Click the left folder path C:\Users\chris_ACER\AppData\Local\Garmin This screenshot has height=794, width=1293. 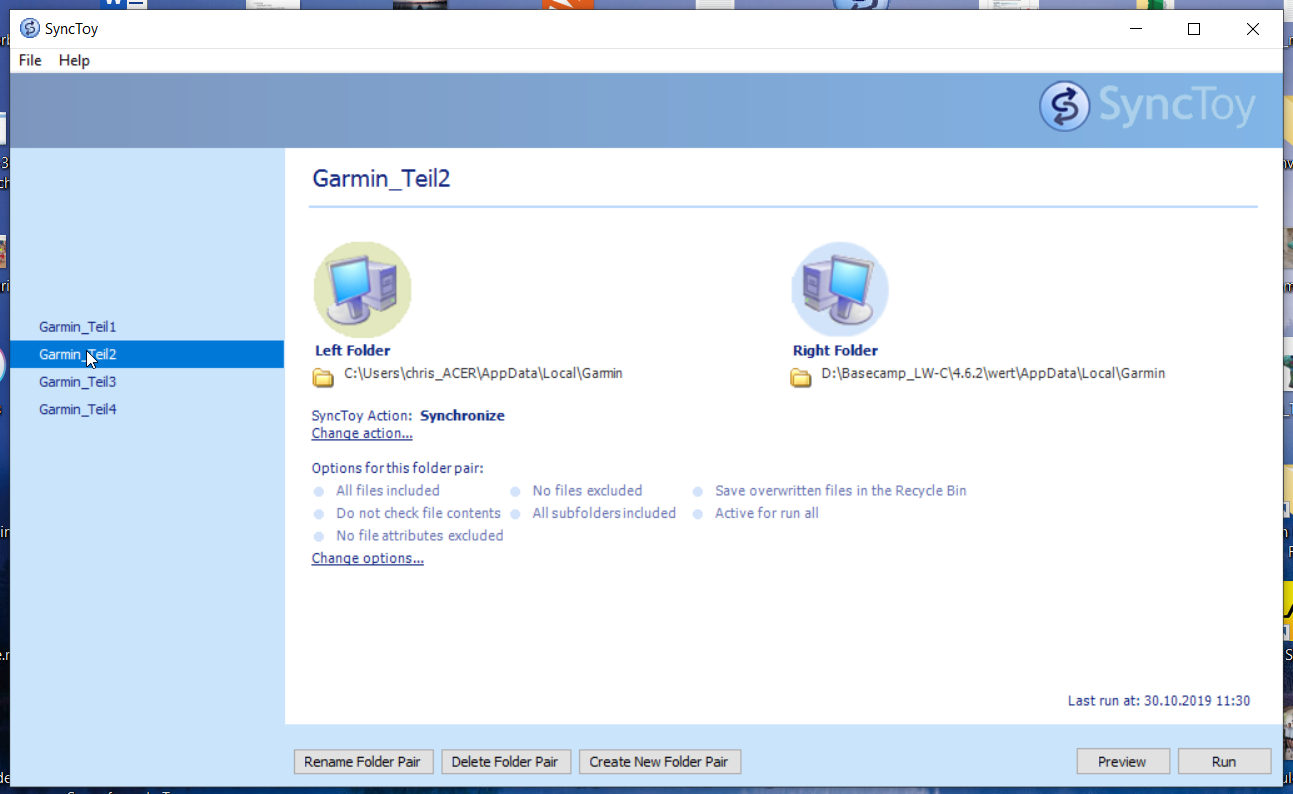(483, 373)
